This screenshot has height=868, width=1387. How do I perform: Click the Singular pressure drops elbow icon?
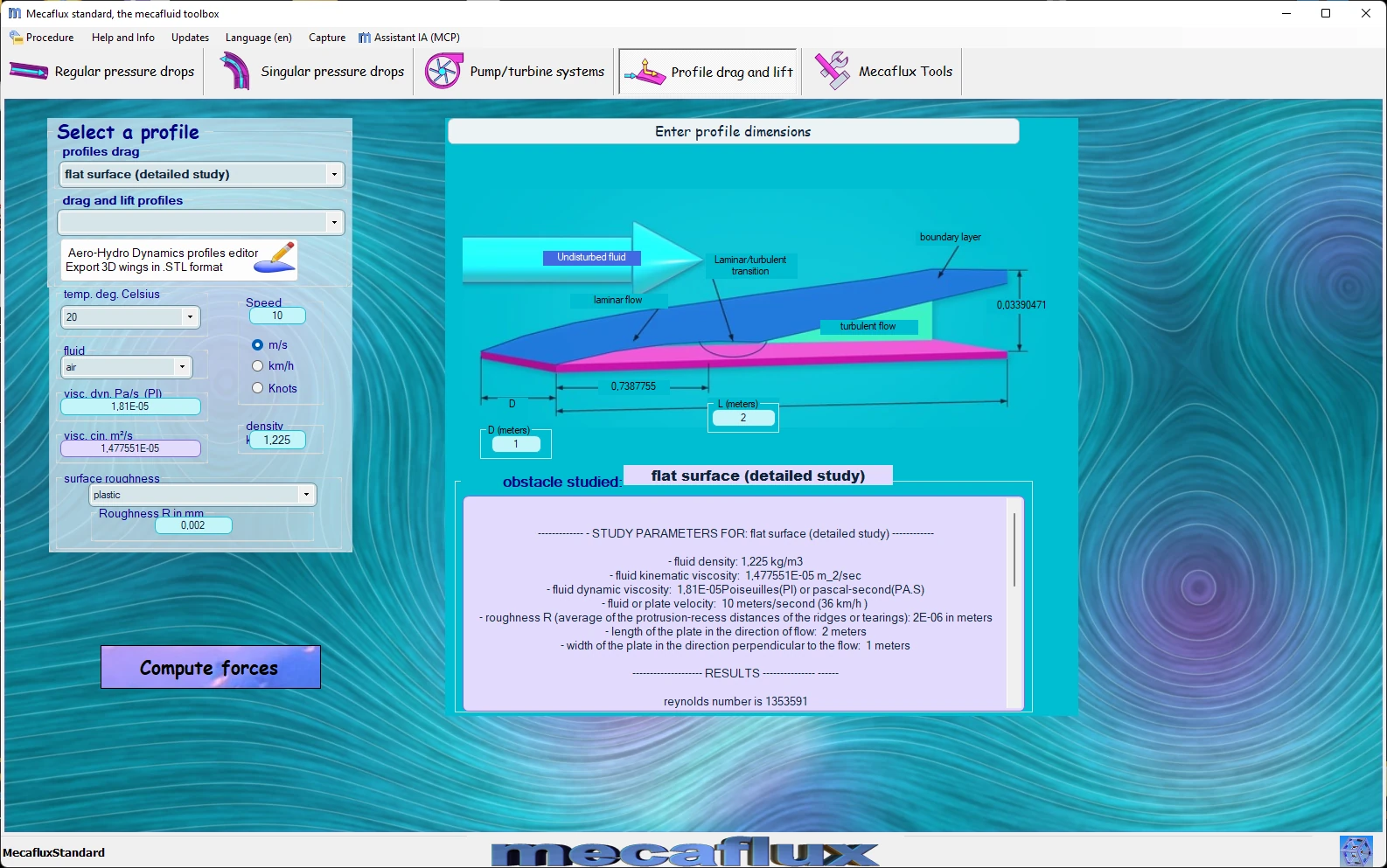234,71
